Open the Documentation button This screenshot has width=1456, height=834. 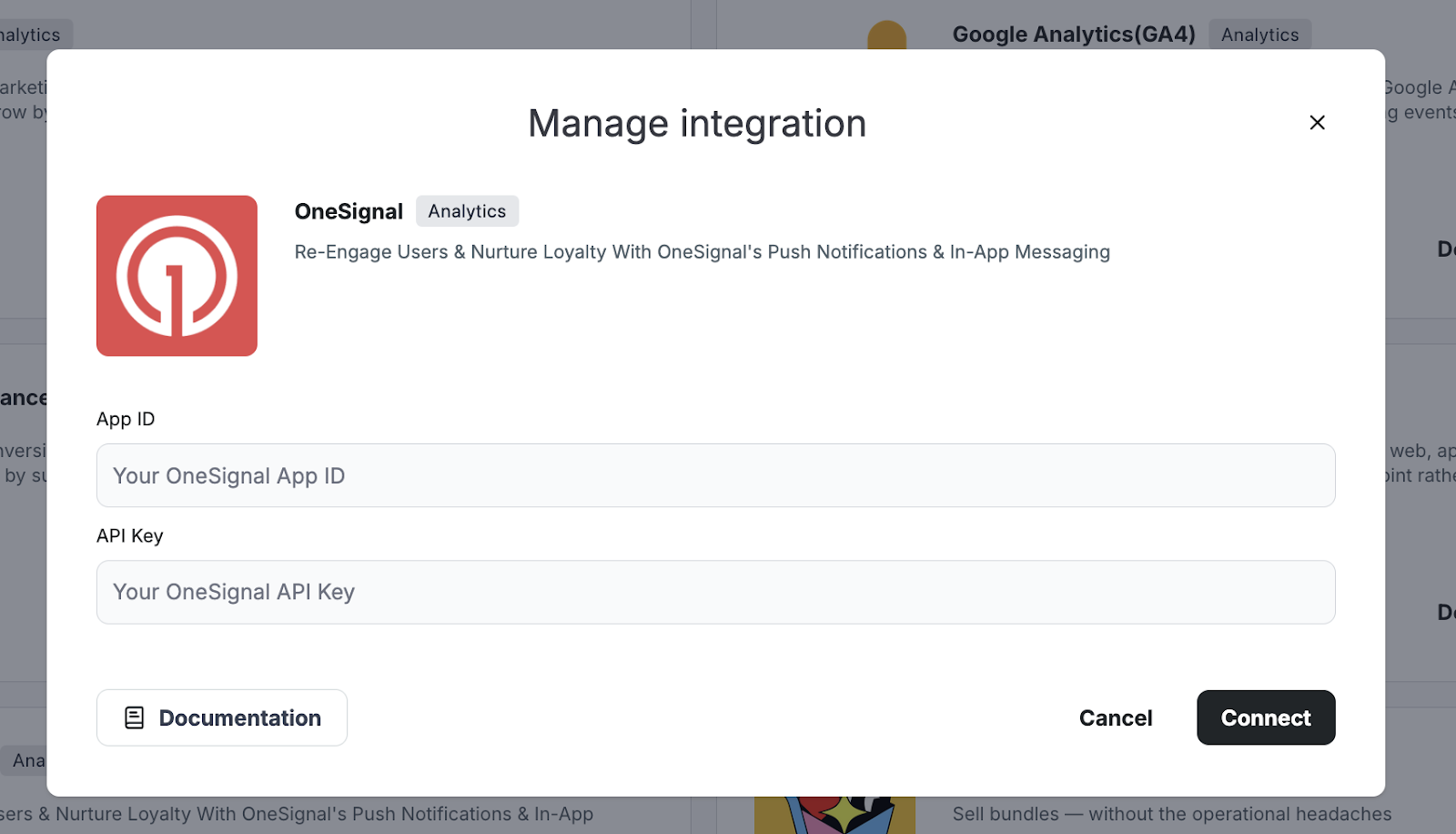(x=222, y=718)
